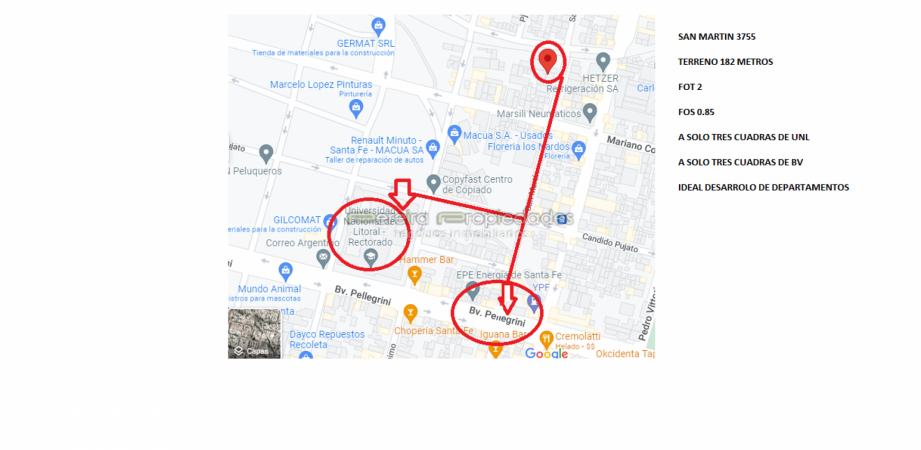Click the Marsili Neumaticos pin icon

point(590,112)
